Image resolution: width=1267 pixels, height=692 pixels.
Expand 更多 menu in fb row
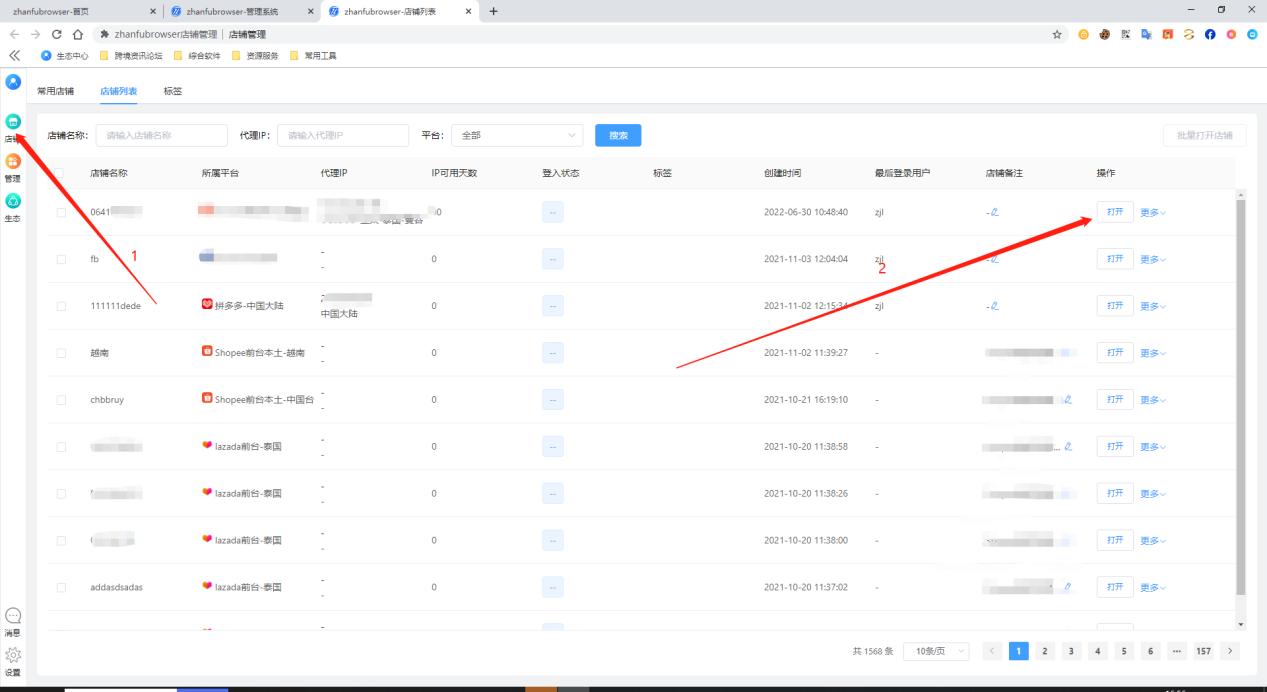(x=1153, y=259)
